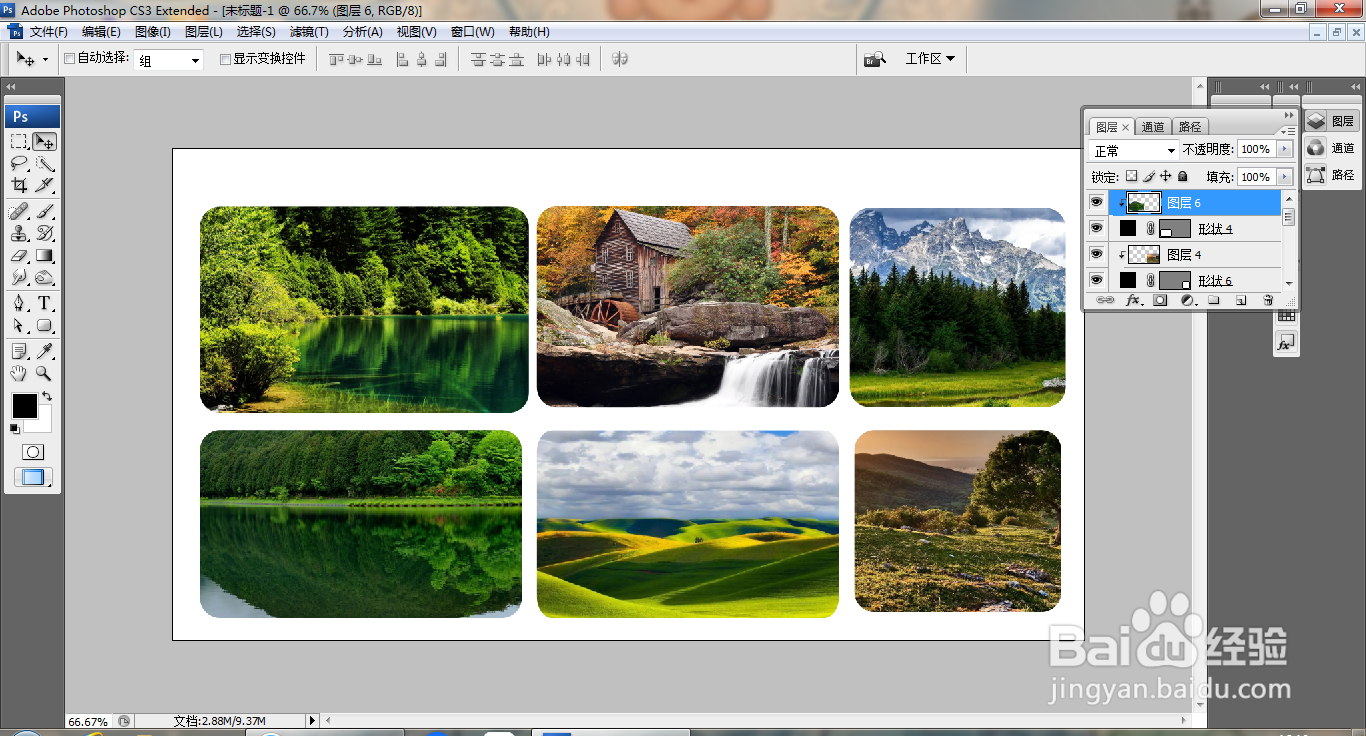
Task: Open status bar info arrow
Action: click(312, 720)
